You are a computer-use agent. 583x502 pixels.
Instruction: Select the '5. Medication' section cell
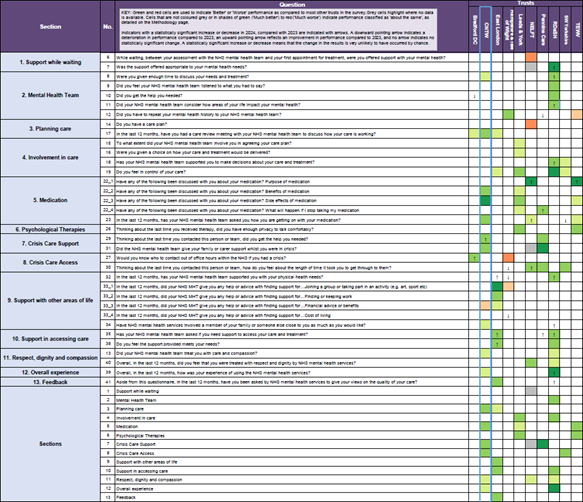click(x=50, y=200)
